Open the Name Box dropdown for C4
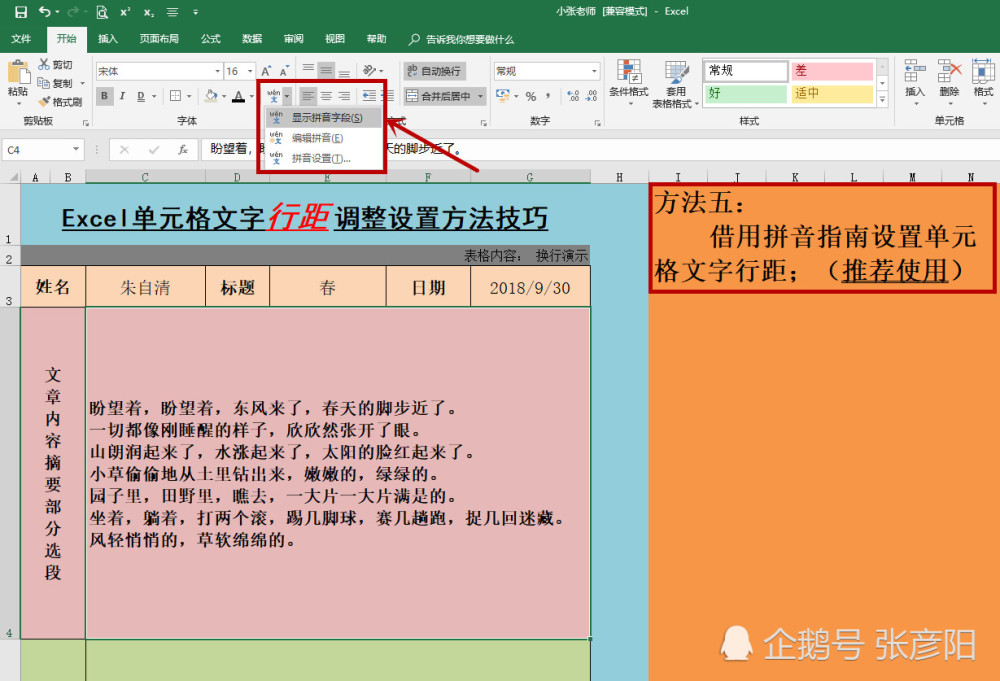Screen dimensions: 1000x681 click(76, 150)
